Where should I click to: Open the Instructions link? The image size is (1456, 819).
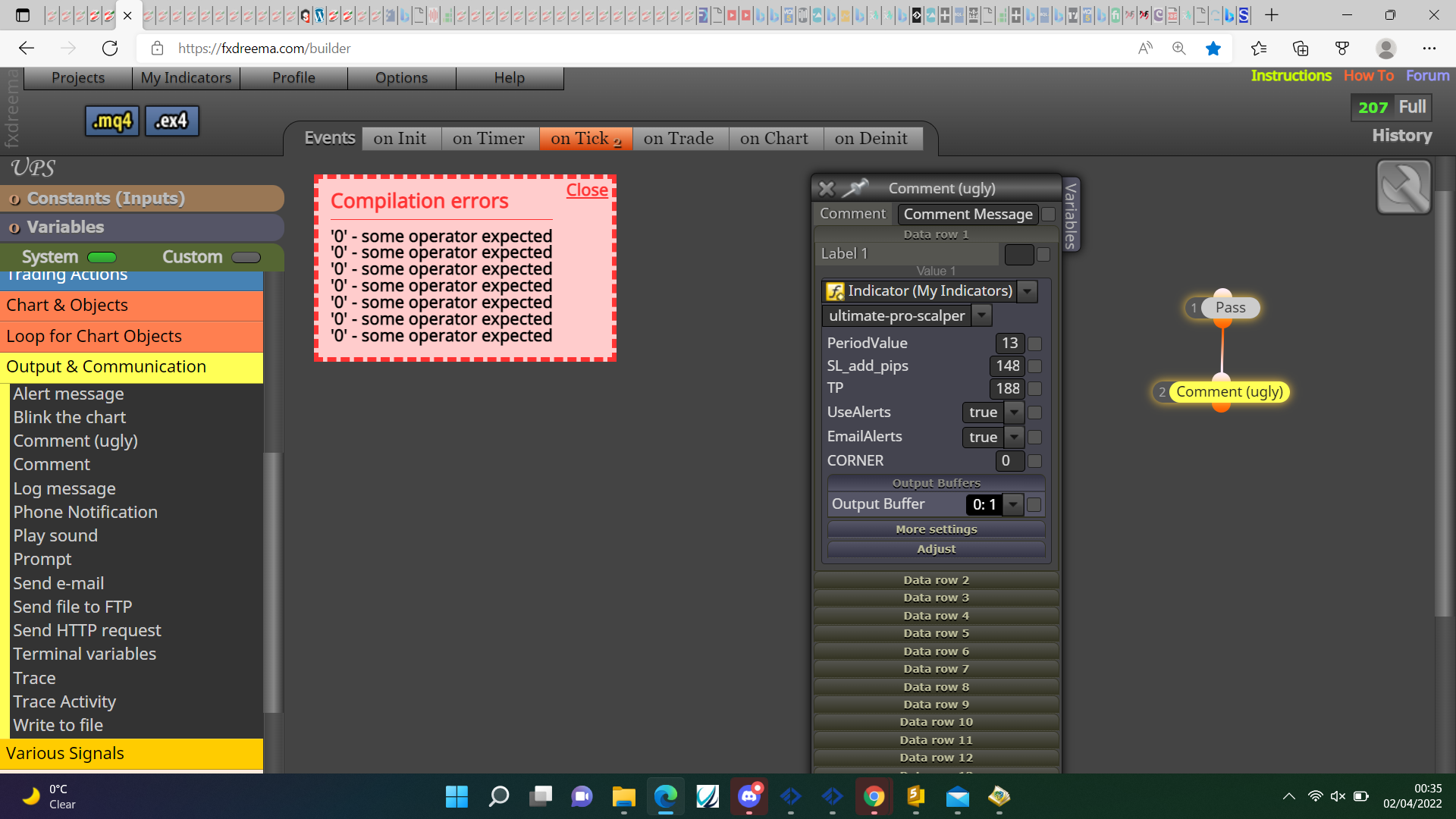pos(1291,76)
